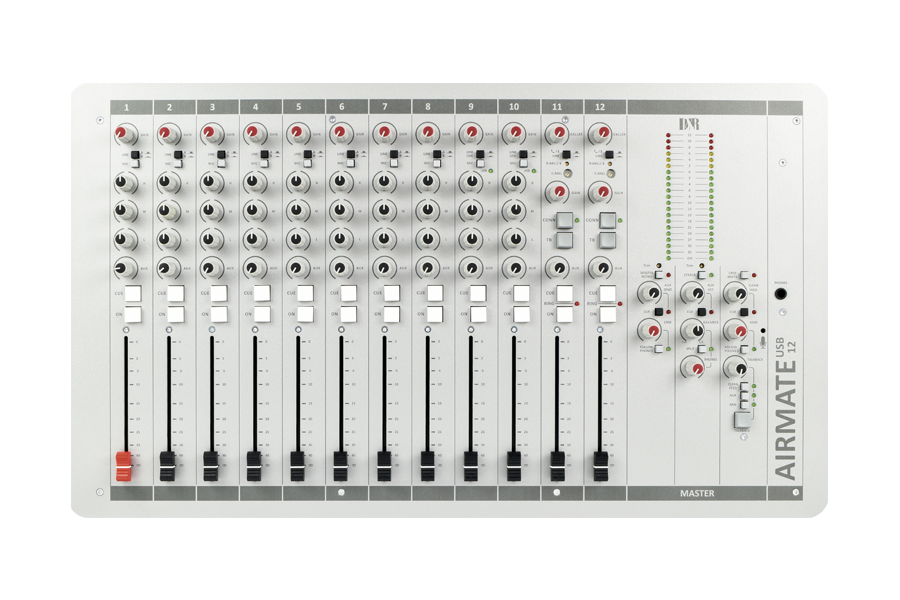Toggle LINE/USB switch on channel 10
Image resolution: width=900 pixels, height=600 pixels.
(523, 154)
